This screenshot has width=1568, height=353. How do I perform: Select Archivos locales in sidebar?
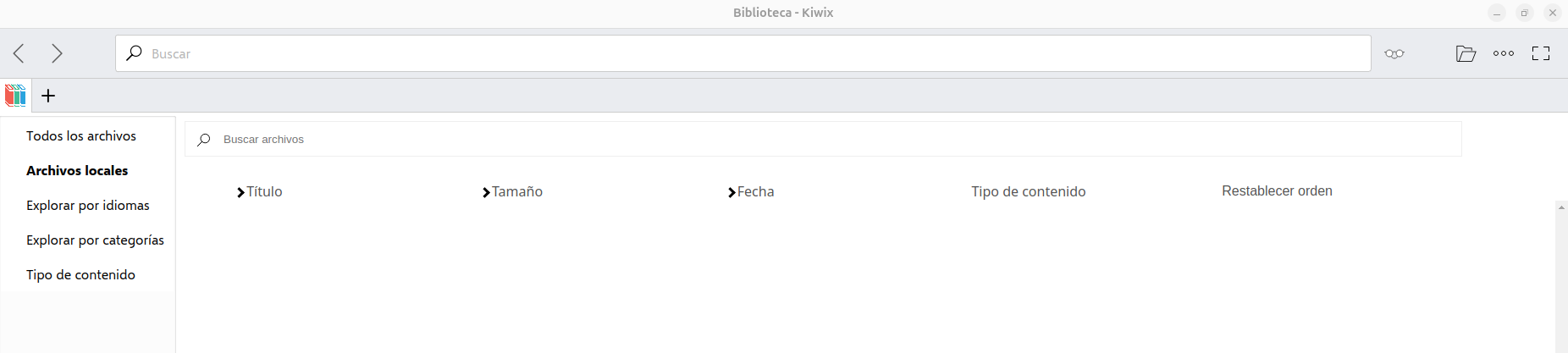coord(77,171)
